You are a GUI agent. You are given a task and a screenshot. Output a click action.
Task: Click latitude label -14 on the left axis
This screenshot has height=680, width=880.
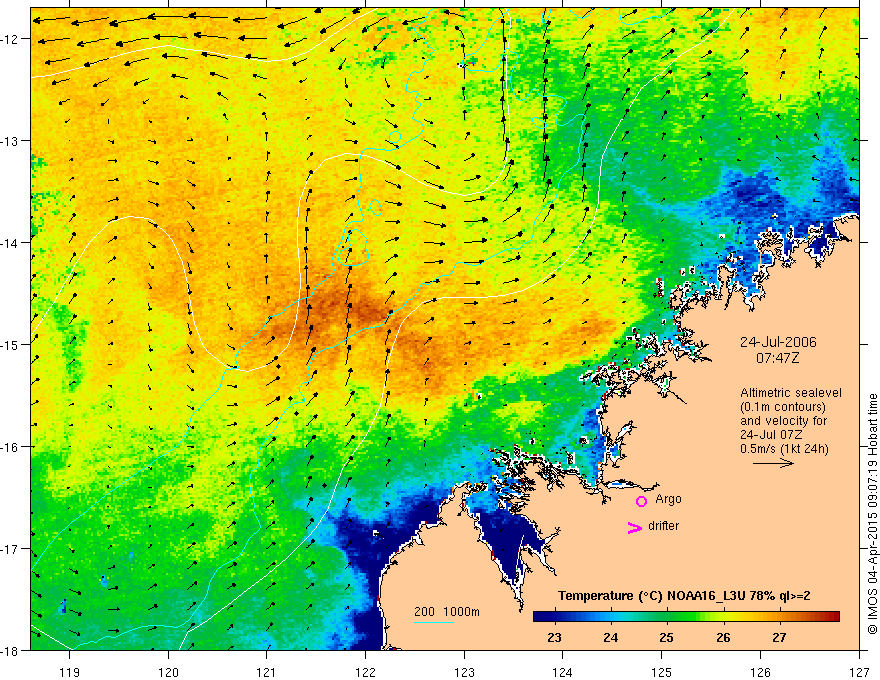pyautogui.click(x=11, y=243)
